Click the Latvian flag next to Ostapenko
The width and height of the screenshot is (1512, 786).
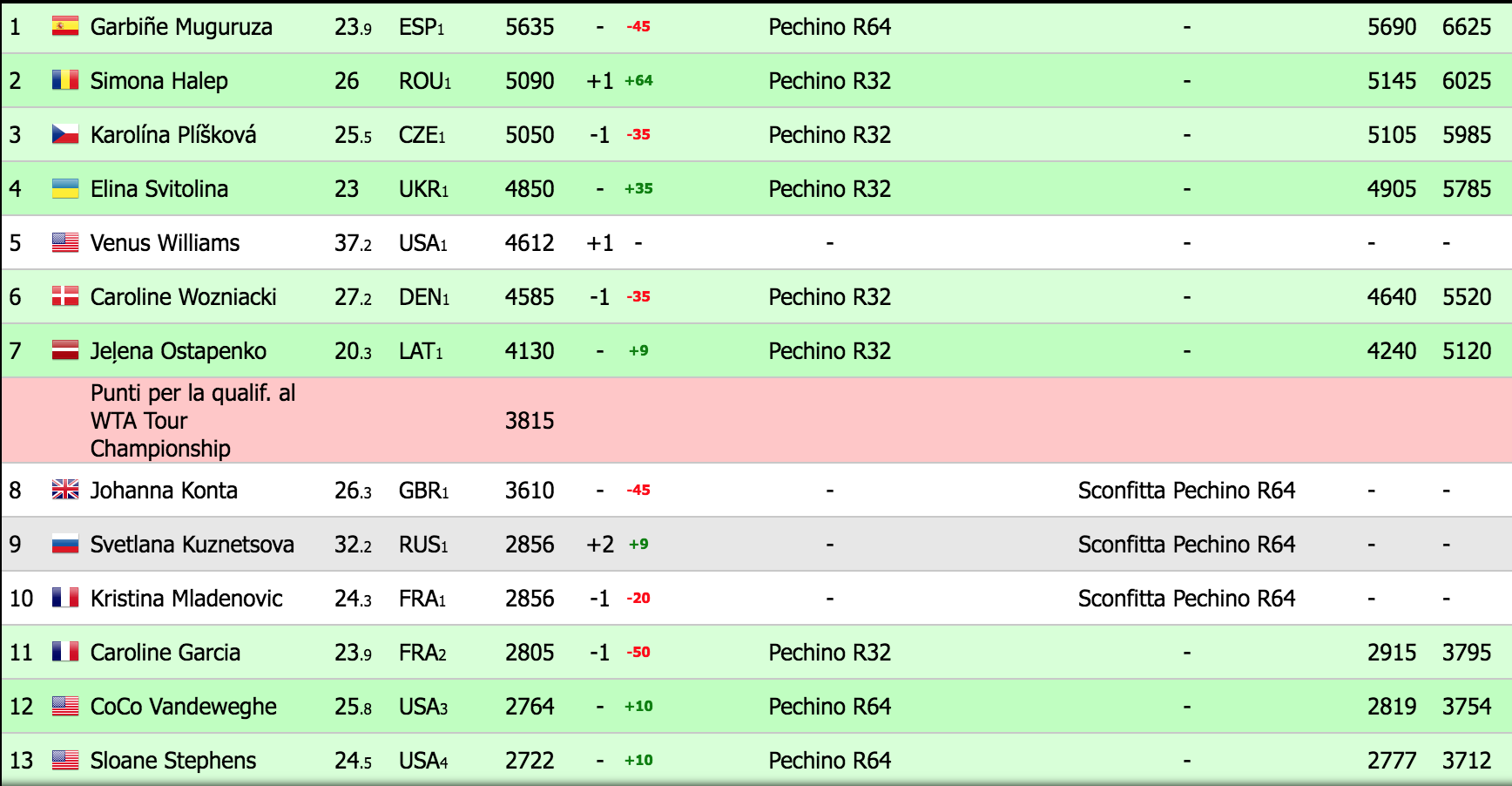(65, 351)
